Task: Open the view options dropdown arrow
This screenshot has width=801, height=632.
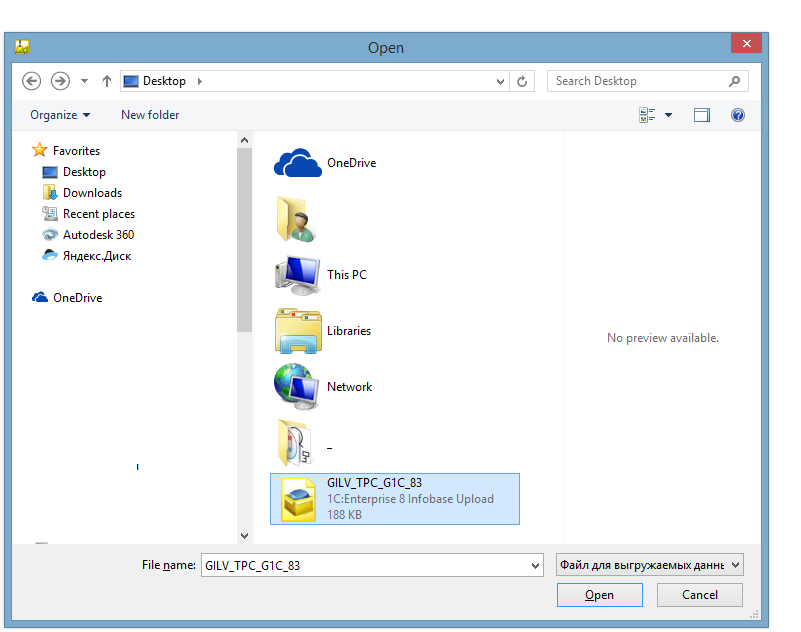Action: point(668,115)
